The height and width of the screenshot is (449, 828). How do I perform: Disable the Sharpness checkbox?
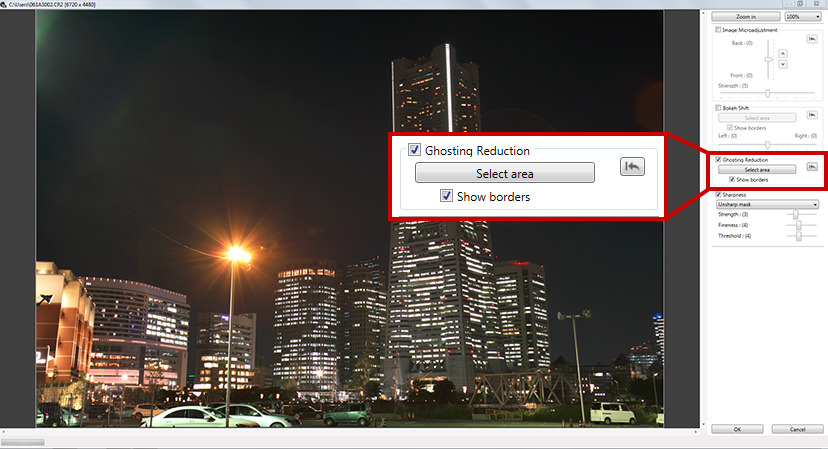tap(718, 194)
